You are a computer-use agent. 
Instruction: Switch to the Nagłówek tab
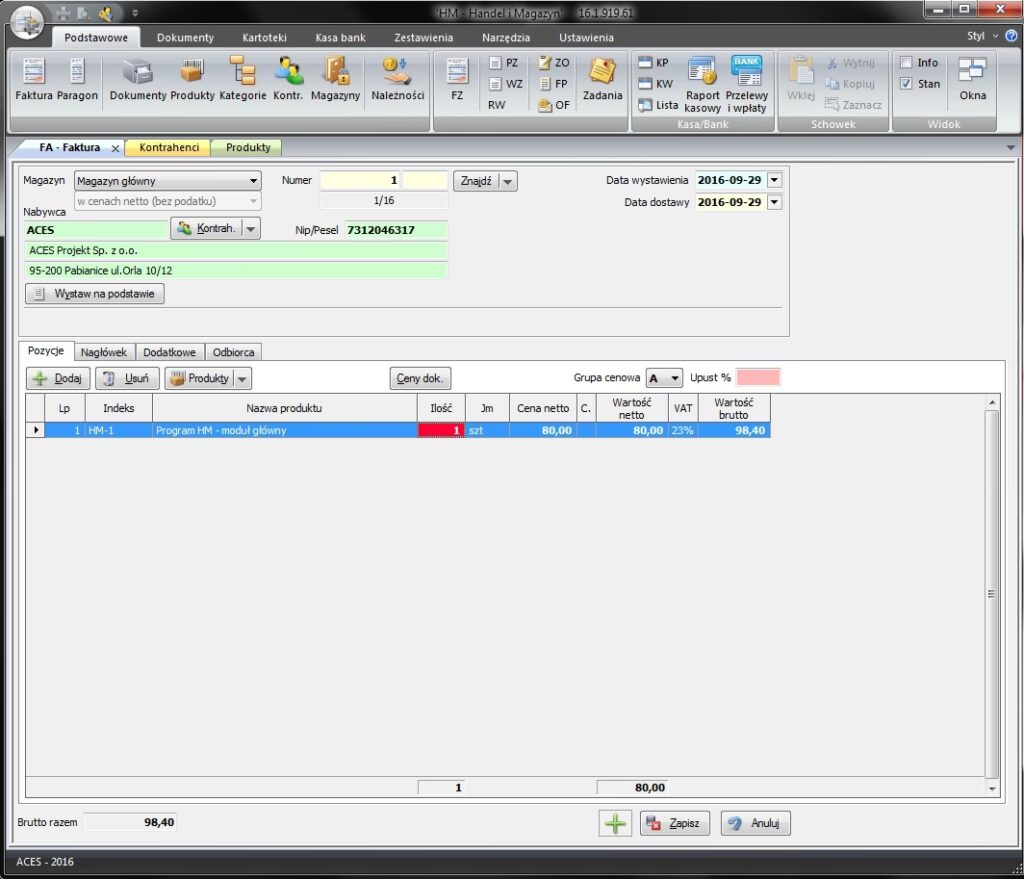coord(103,352)
